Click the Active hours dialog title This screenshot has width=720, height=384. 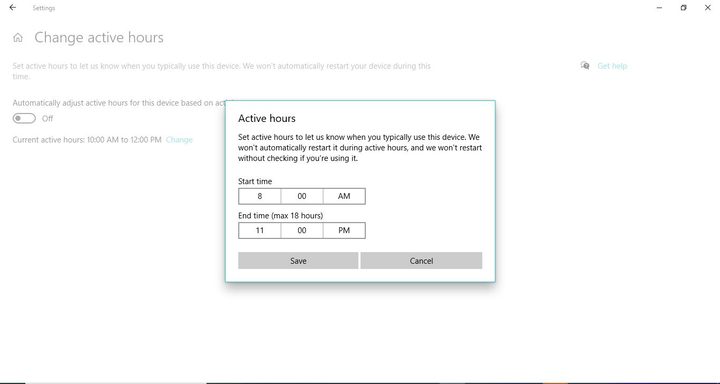tap(267, 119)
